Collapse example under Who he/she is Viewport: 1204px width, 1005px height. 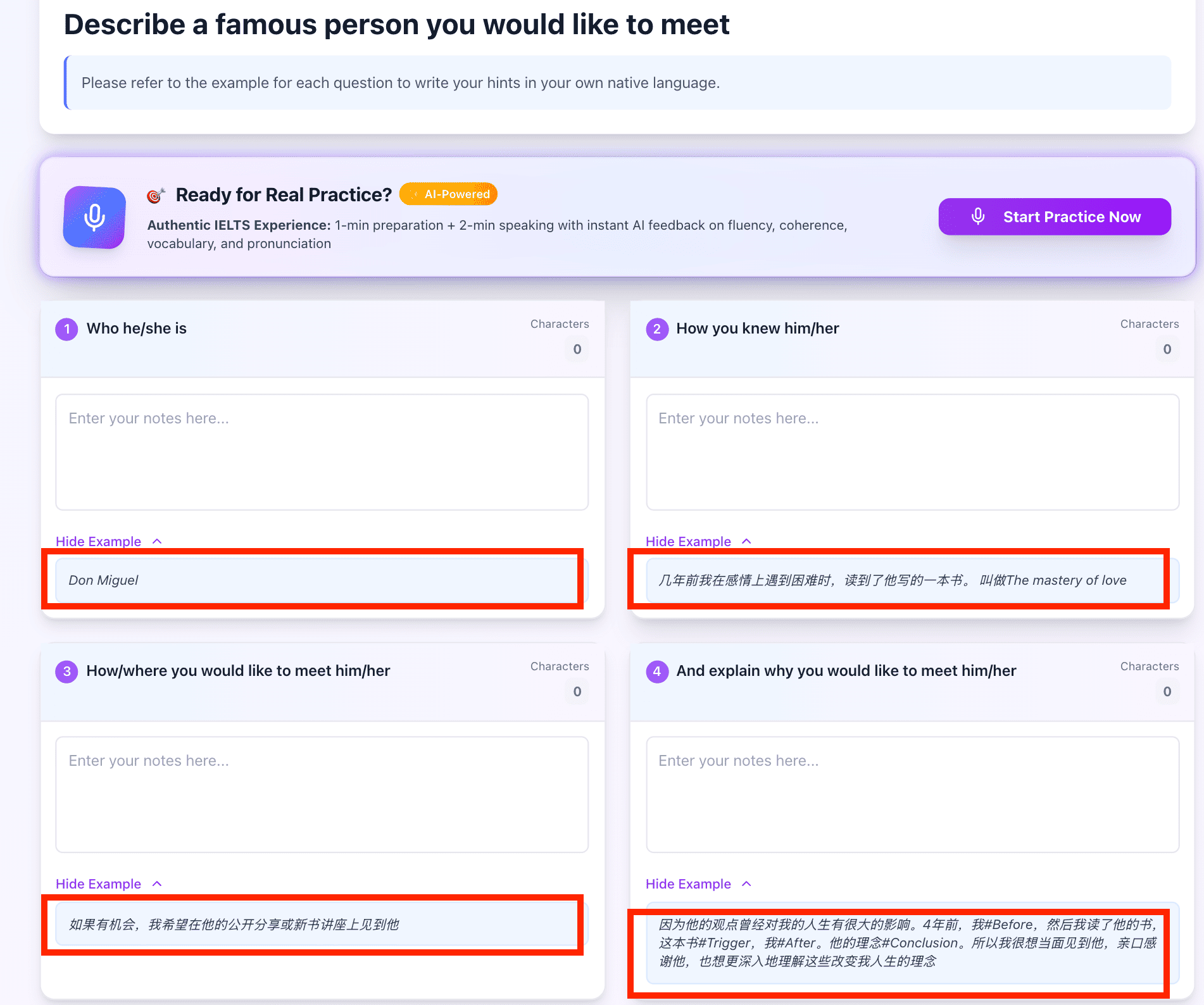(x=109, y=541)
